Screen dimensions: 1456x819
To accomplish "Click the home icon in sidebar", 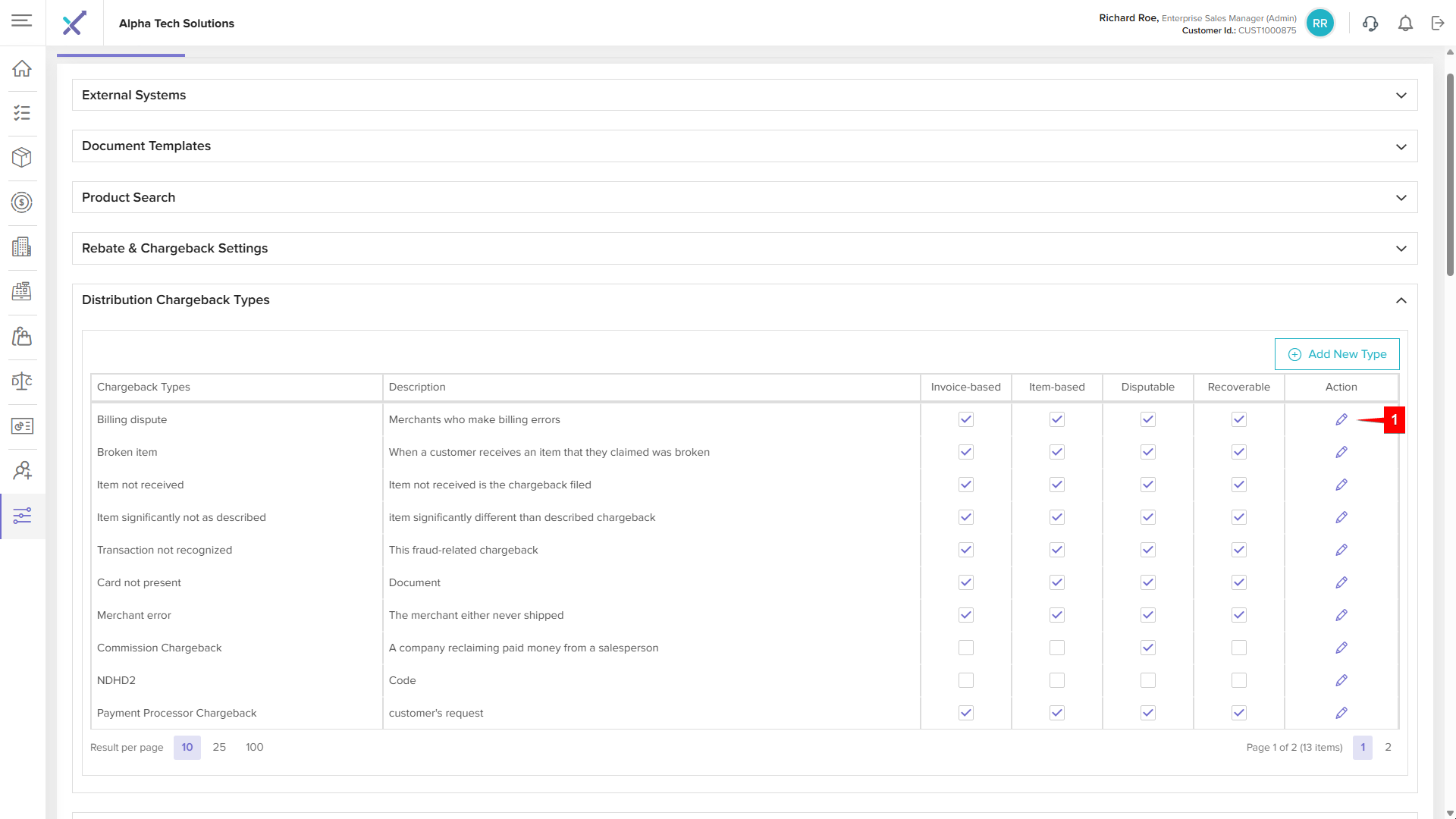I will click(22, 68).
